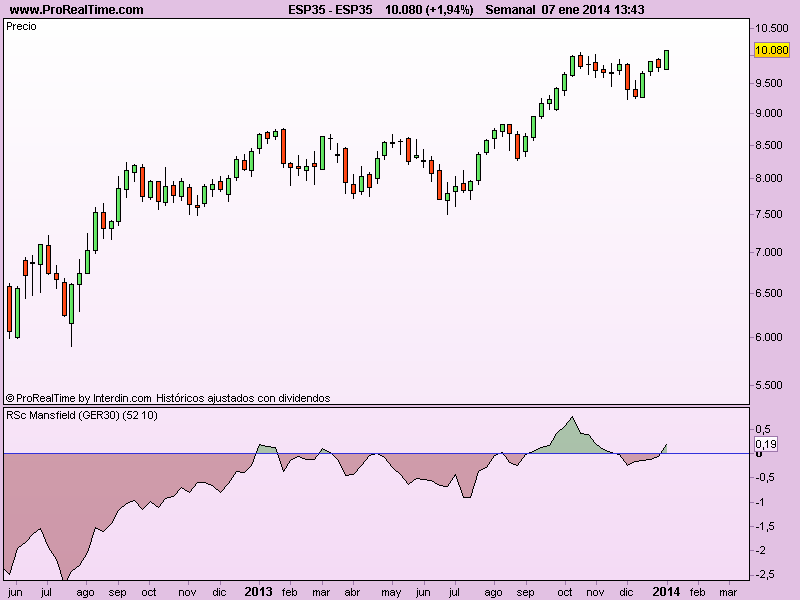Viewport: 800px width, 600px height.
Task: Click the 10.080 (+1,94%) quote value
Action: pyautogui.click(x=429, y=10)
